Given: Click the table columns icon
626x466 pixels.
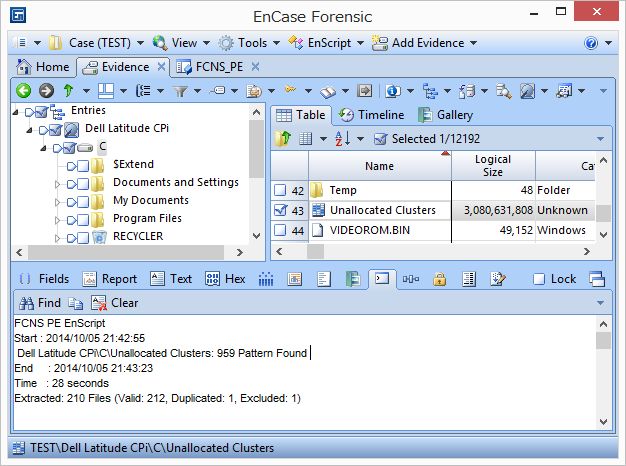Looking at the screenshot, I should click(x=305, y=139).
